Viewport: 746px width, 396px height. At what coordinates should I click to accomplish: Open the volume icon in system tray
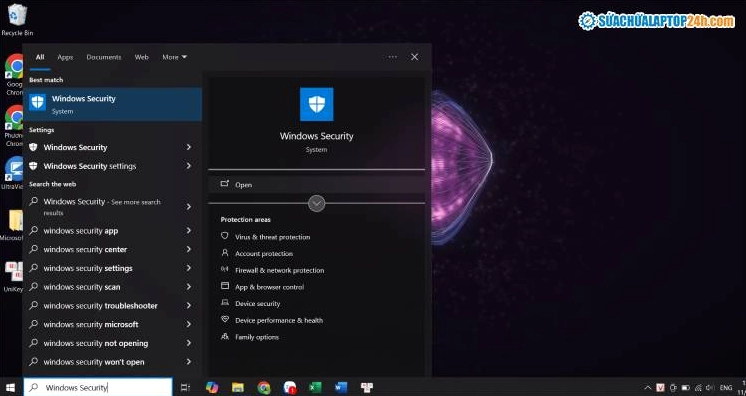[710, 388]
